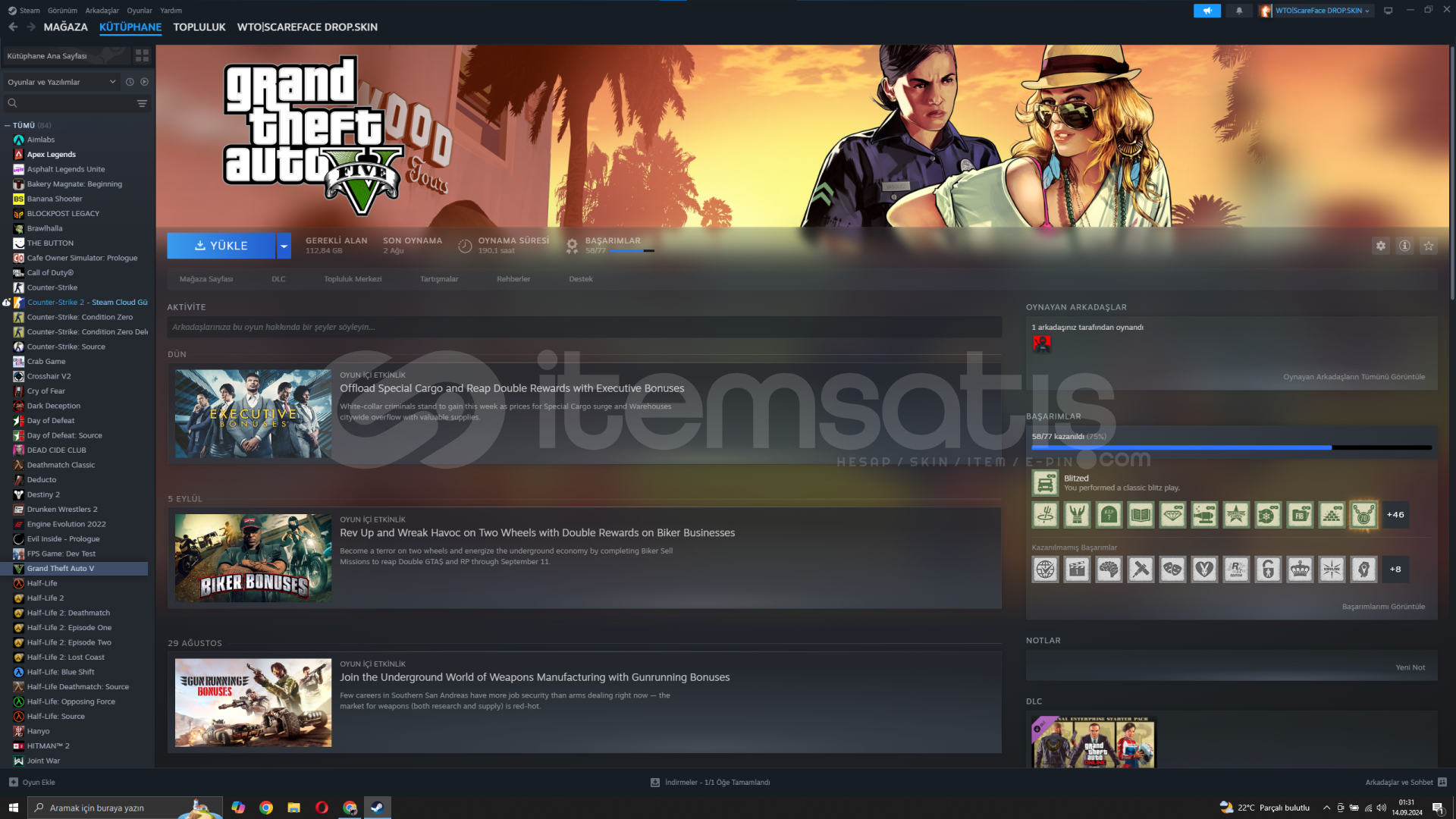Viewport: 1456px width, 819px height.
Task: Open the Gunrunning Bonuses news thumbnail
Action: [253, 703]
